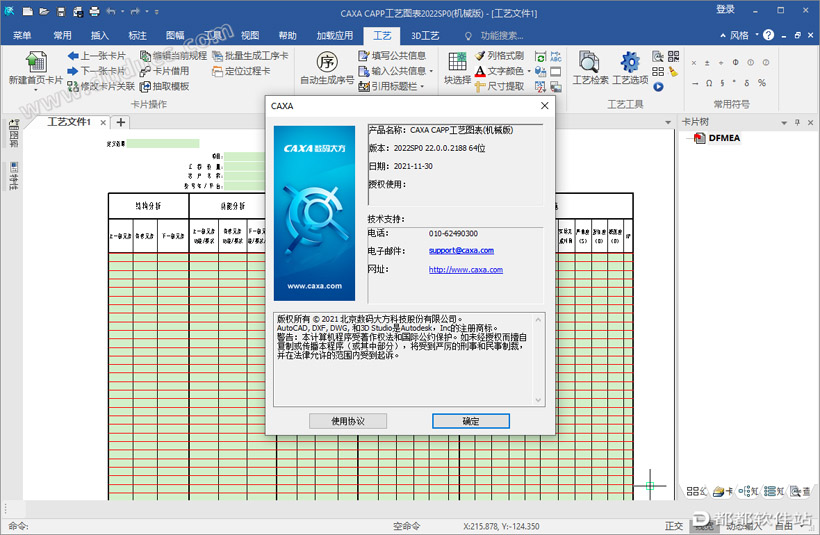Select DFMEA node in 卡片树 panel
The width and height of the screenshot is (820, 535).
tap(724, 138)
